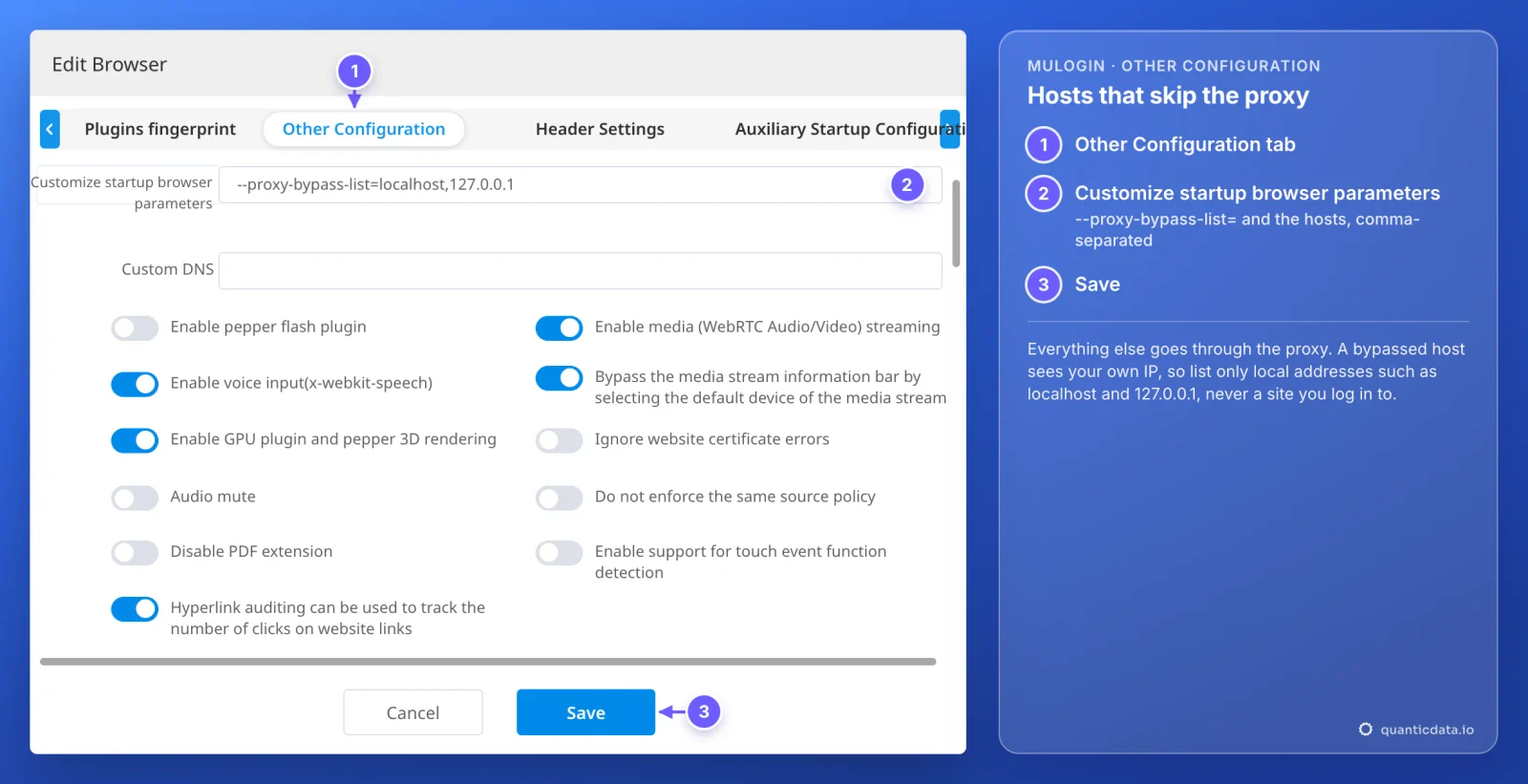This screenshot has height=784, width=1528.
Task: Turn off voice input (x-webkit-speech) toggle
Action: (135, 384)
